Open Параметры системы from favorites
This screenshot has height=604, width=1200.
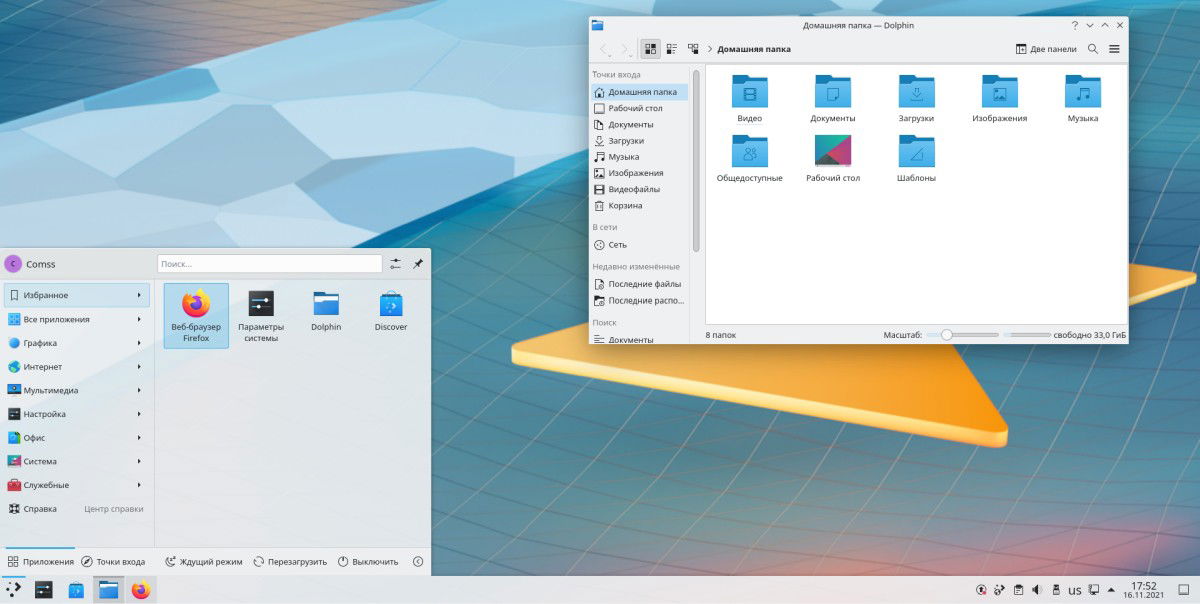tap(261, 315)
